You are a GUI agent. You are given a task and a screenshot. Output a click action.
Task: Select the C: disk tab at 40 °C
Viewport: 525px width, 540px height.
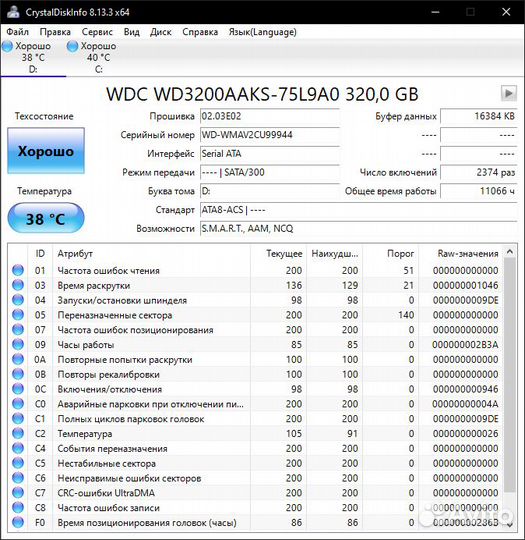[x=99, y=57]
